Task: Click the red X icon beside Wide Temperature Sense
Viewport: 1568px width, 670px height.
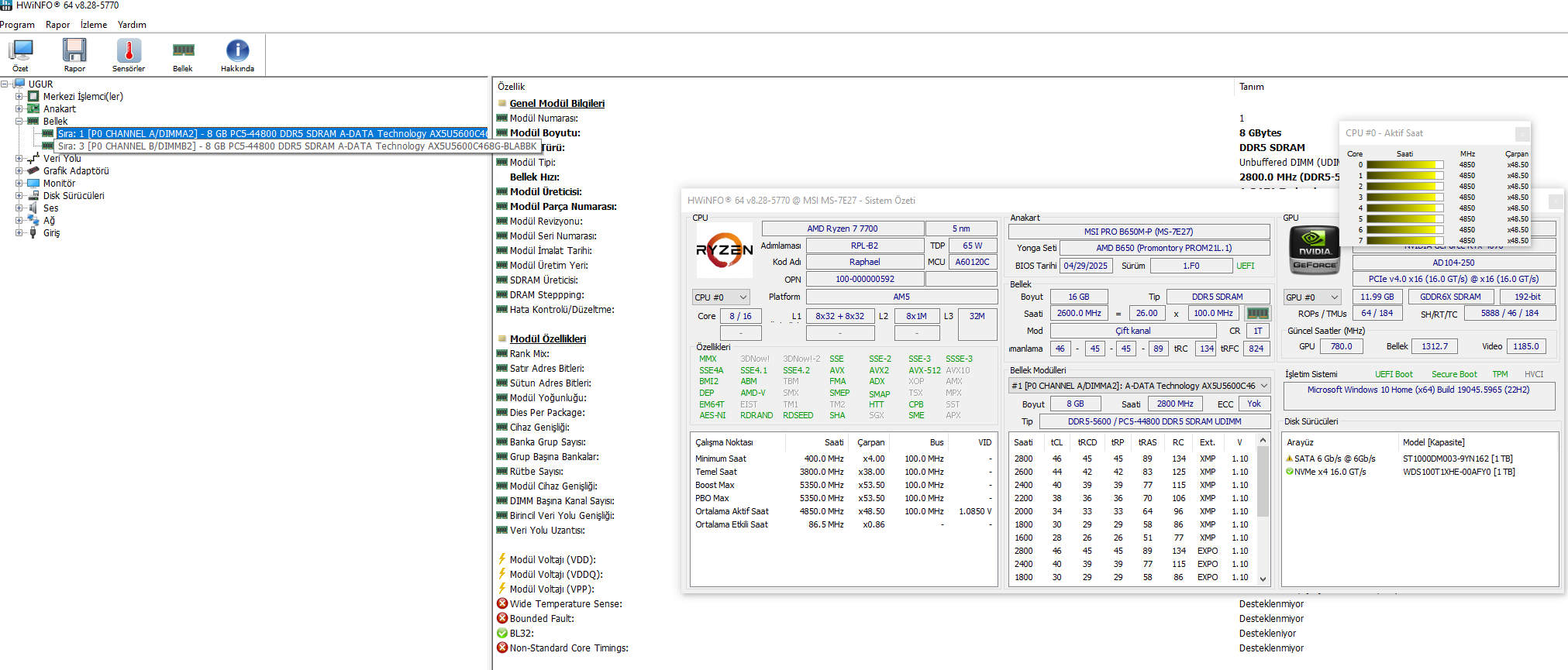Action: tap(502, 603)
